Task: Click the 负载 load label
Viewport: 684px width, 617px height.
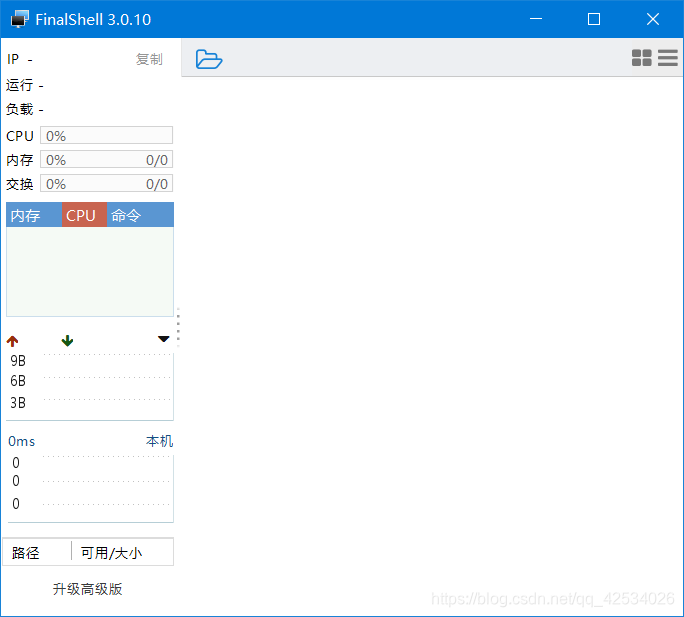Action: (x=20, y=109)
